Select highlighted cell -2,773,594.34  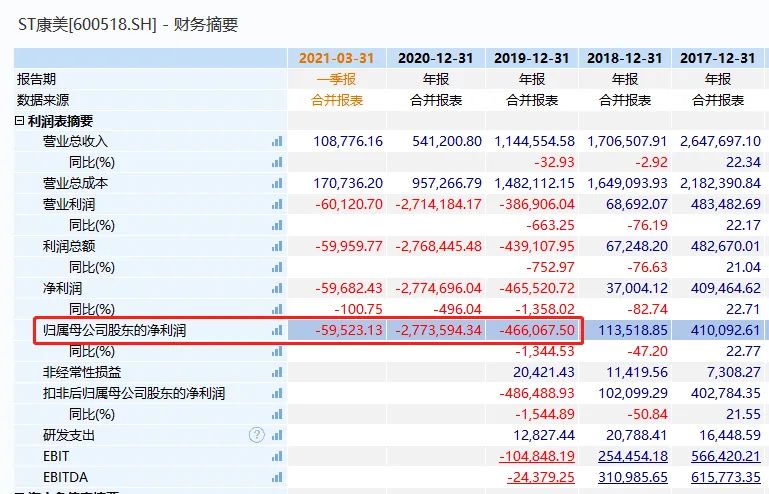439,330
